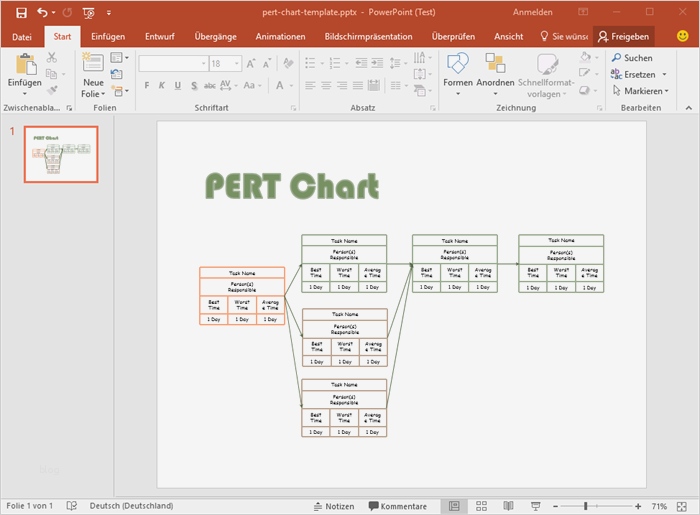Toggle the Kommentare comments pane
This screenshot has width=700, height=515.
398,506
